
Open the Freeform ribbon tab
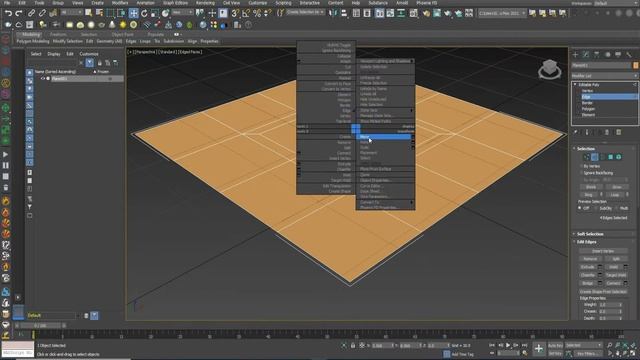(x=58, y=35)
